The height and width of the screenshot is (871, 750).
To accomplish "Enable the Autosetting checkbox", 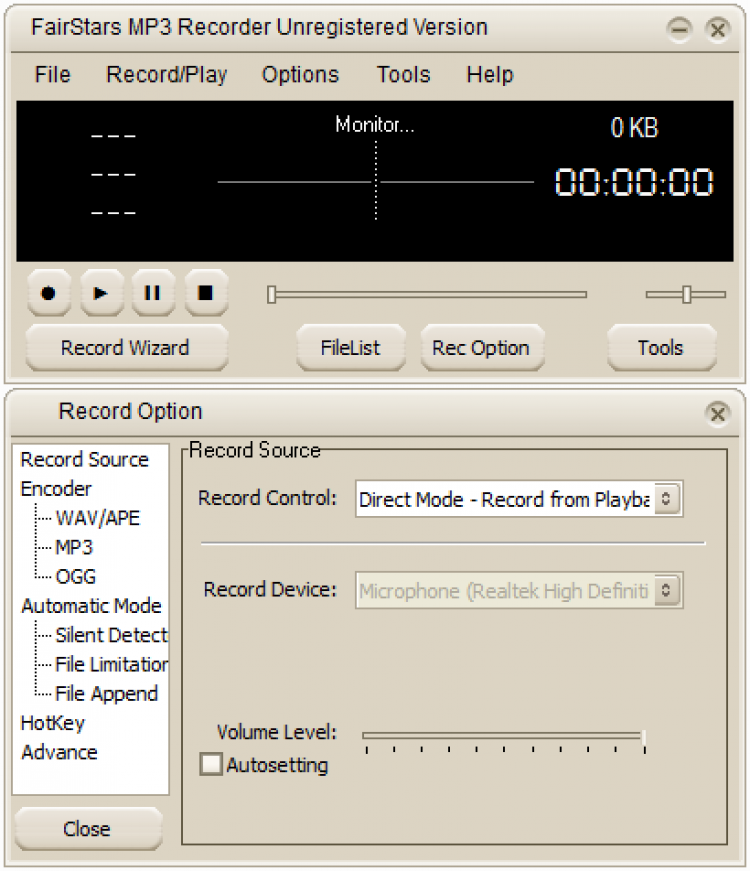I will pyautogui.click(x=211, y=764).
